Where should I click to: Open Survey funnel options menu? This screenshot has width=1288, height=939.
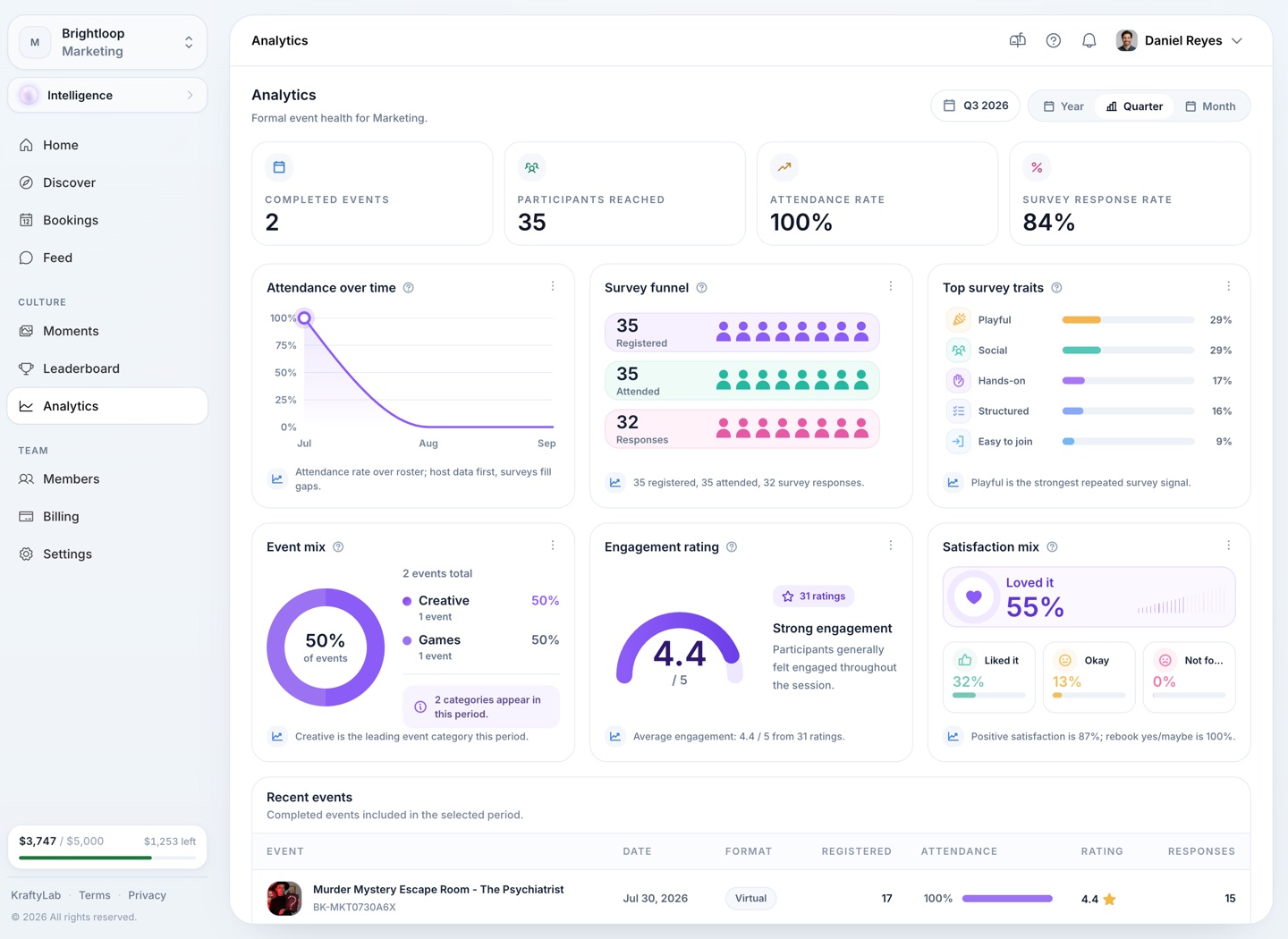point(891,286)
